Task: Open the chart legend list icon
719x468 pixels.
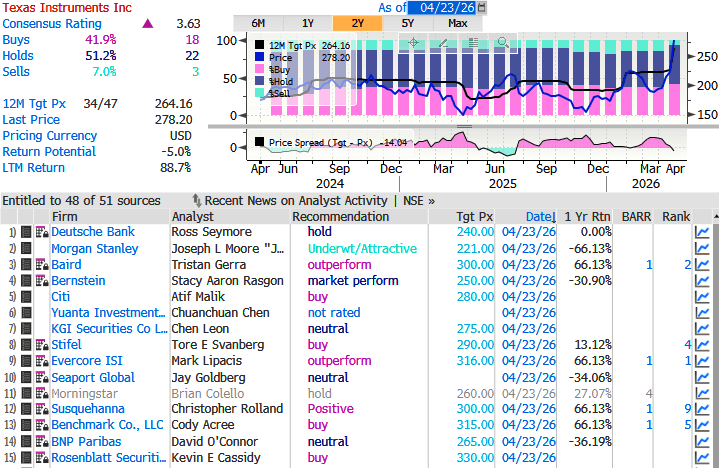Action: [x=473, y=43]
